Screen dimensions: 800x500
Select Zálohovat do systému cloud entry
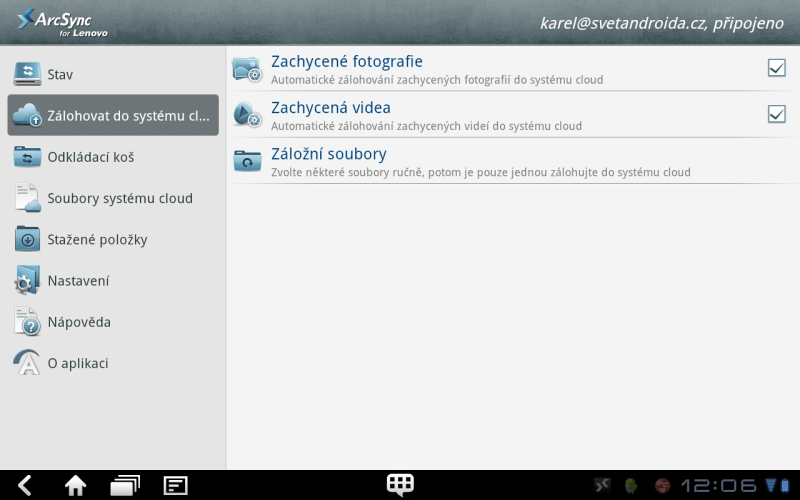coord(113,115)
